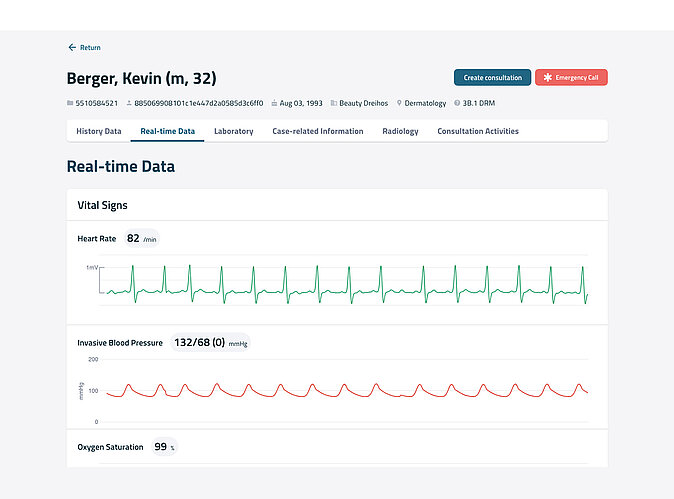The height and width of the screenshot is (499, 674).
Task: Click the round icon before 3B.1 DRM
Action: (457, 103)
